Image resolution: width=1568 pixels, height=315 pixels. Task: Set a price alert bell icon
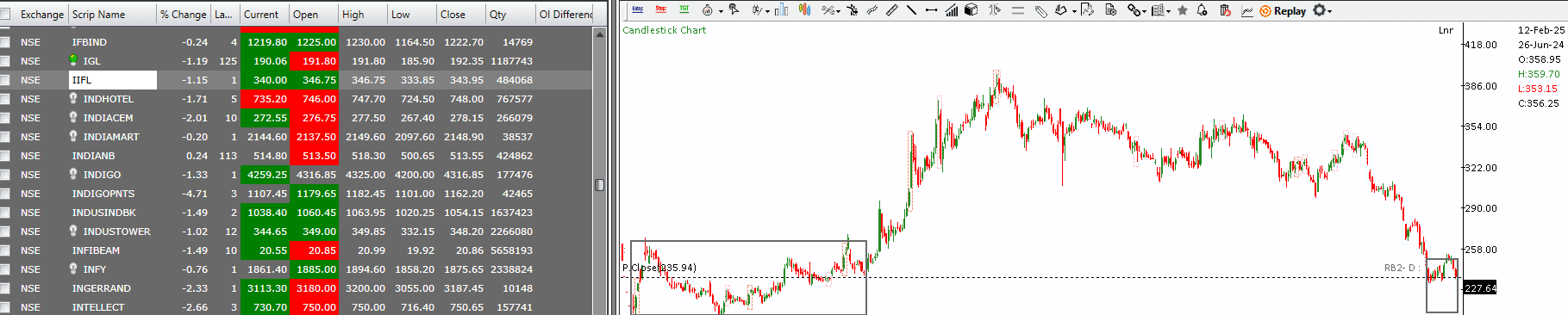tap(1202, 10)
